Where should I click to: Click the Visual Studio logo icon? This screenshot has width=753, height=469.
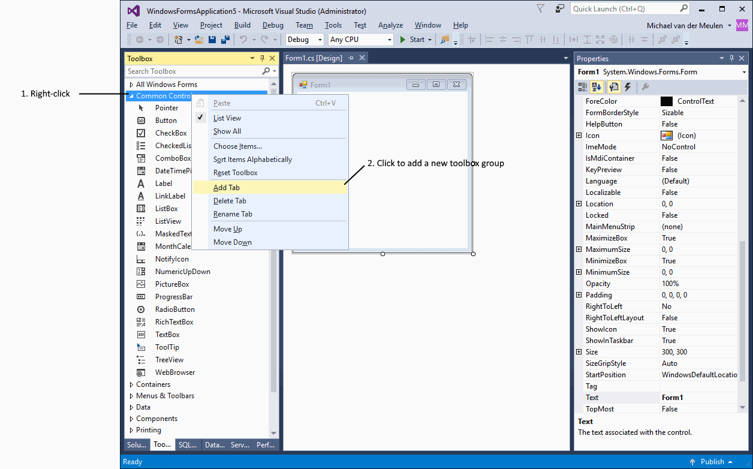click(x=134, y=11)
